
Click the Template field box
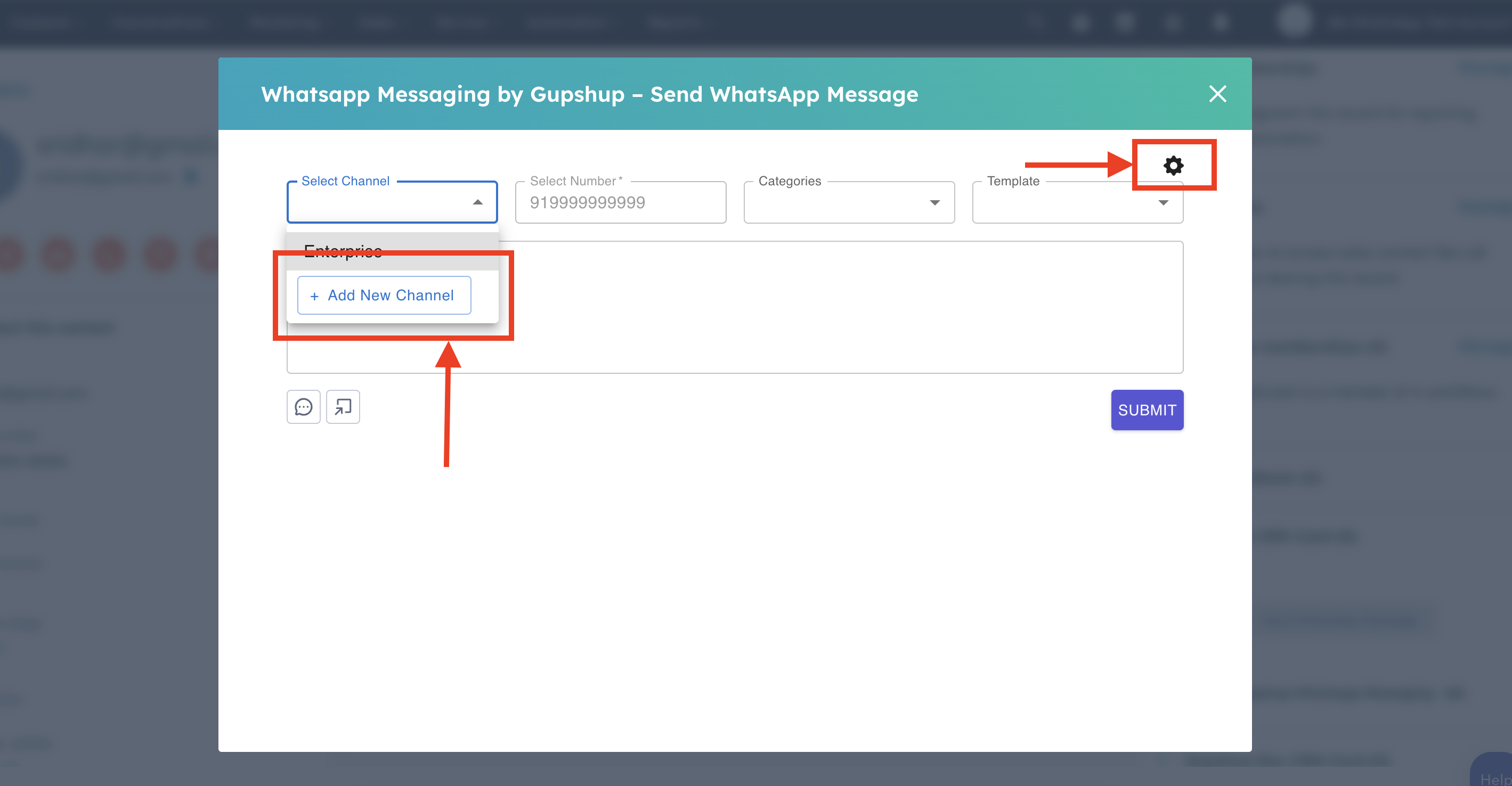[x=1062, y=203]
